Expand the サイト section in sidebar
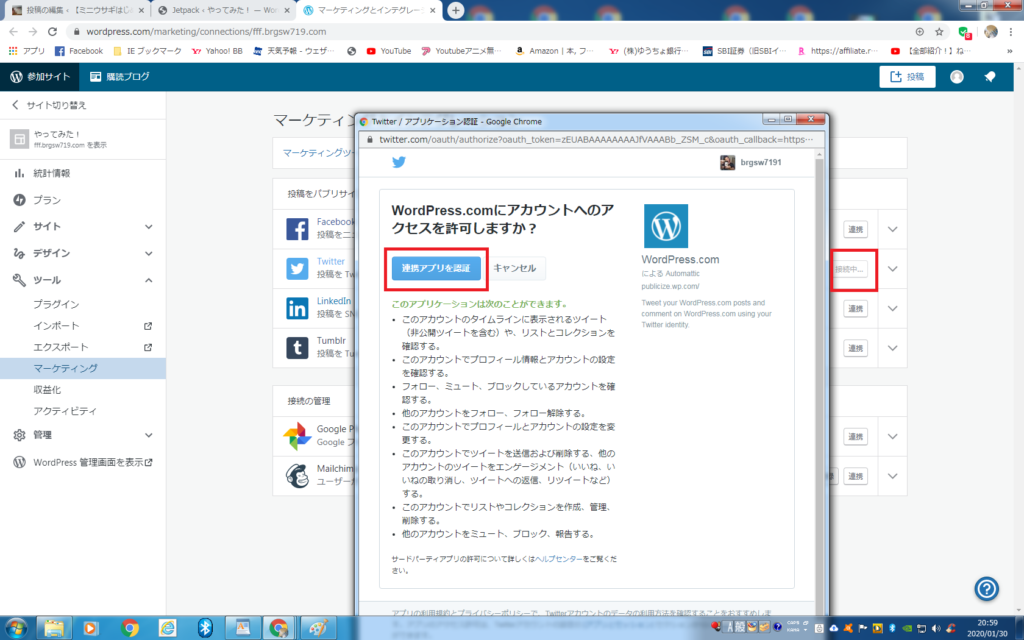1024x640 pixels. pos(82,227)
